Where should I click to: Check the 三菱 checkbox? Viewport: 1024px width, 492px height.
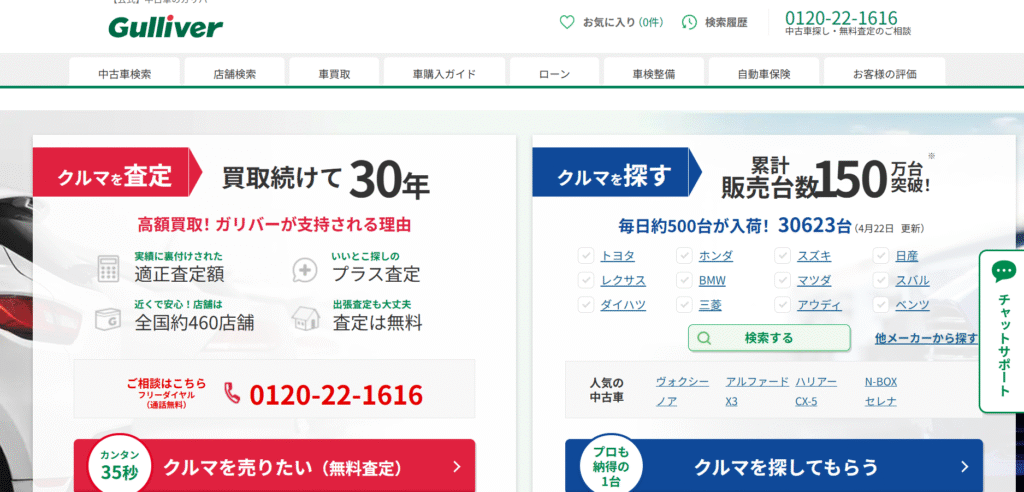click(684, 304)
